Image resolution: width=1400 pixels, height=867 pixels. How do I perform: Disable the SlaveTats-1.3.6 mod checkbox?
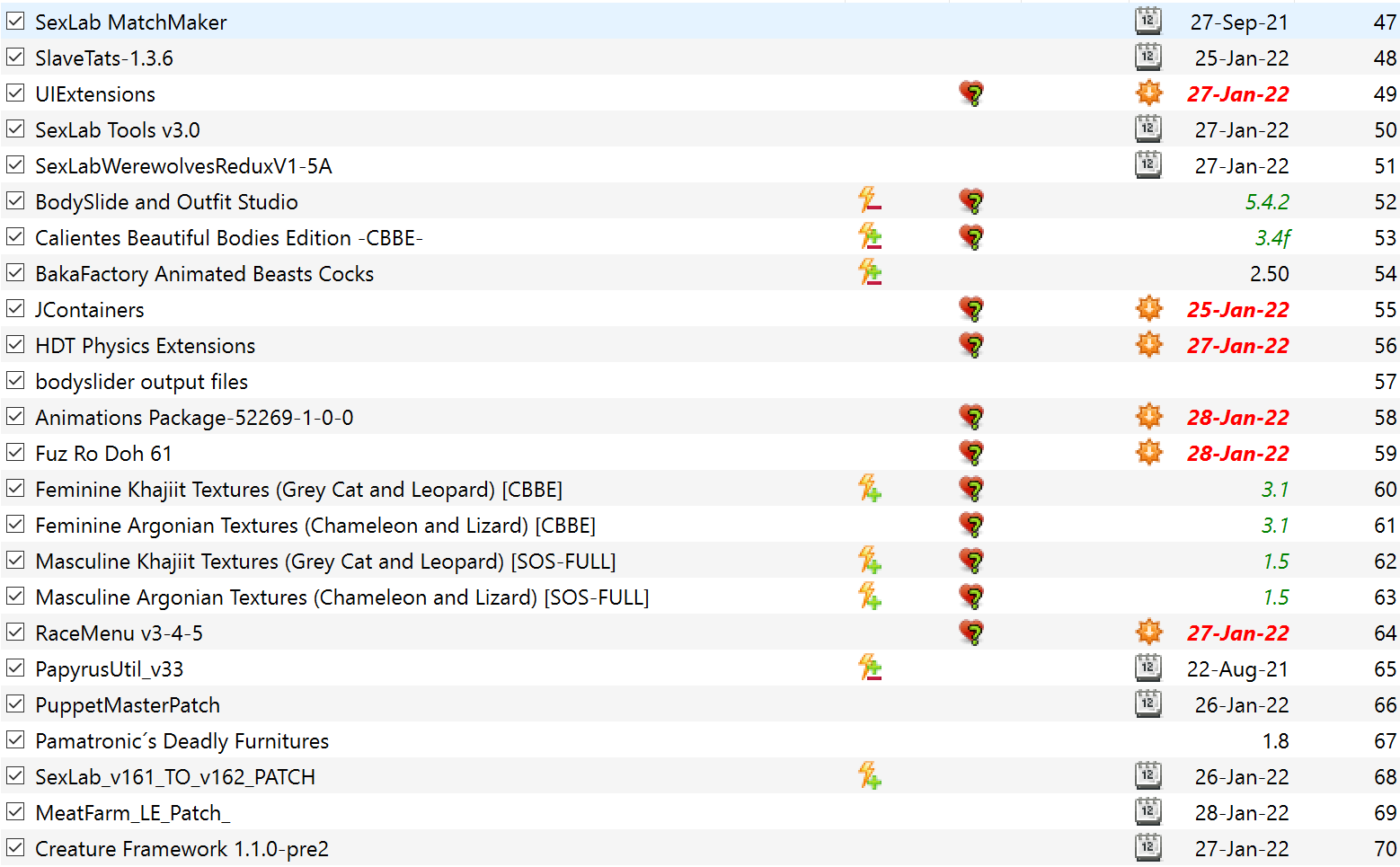coord(15,57)
